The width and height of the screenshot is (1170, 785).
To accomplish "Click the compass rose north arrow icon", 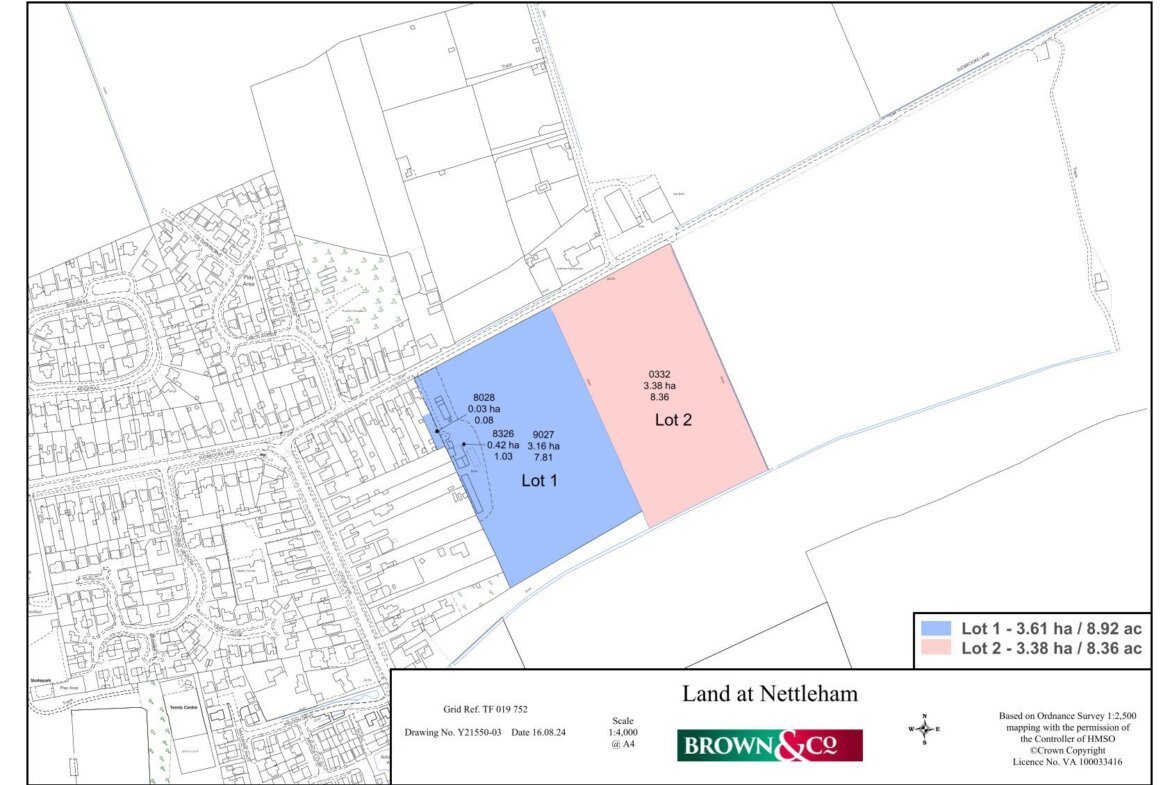I will 924,729.
